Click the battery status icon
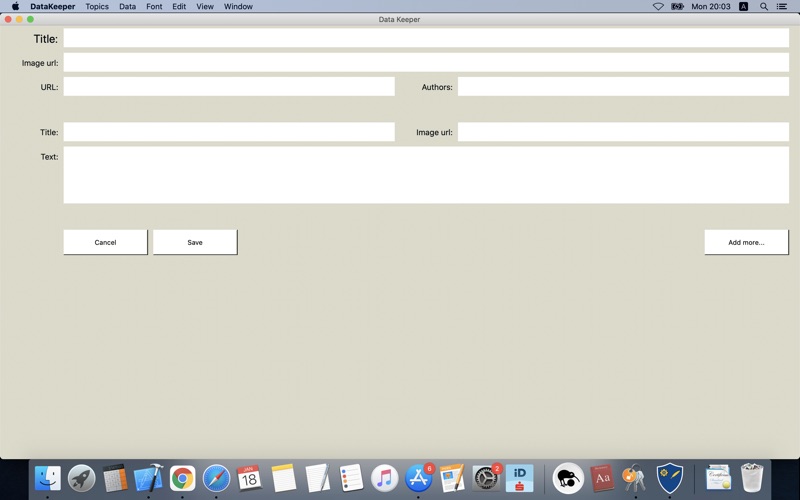 point(677,7)
